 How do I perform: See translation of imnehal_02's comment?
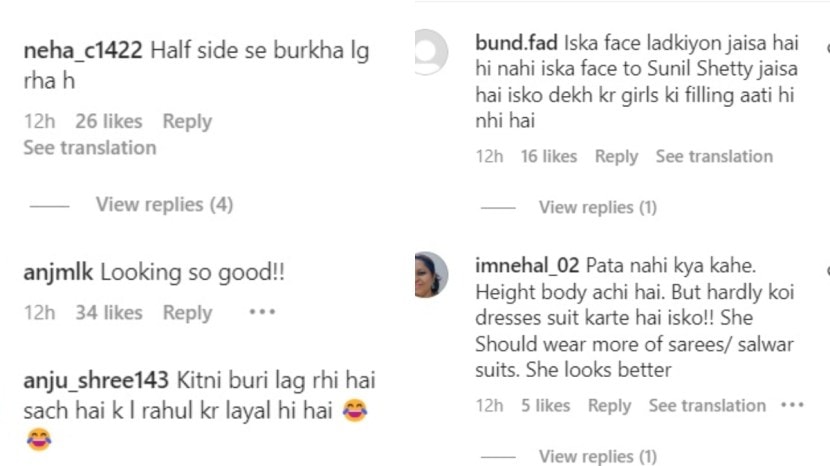(x=707, y=405)
